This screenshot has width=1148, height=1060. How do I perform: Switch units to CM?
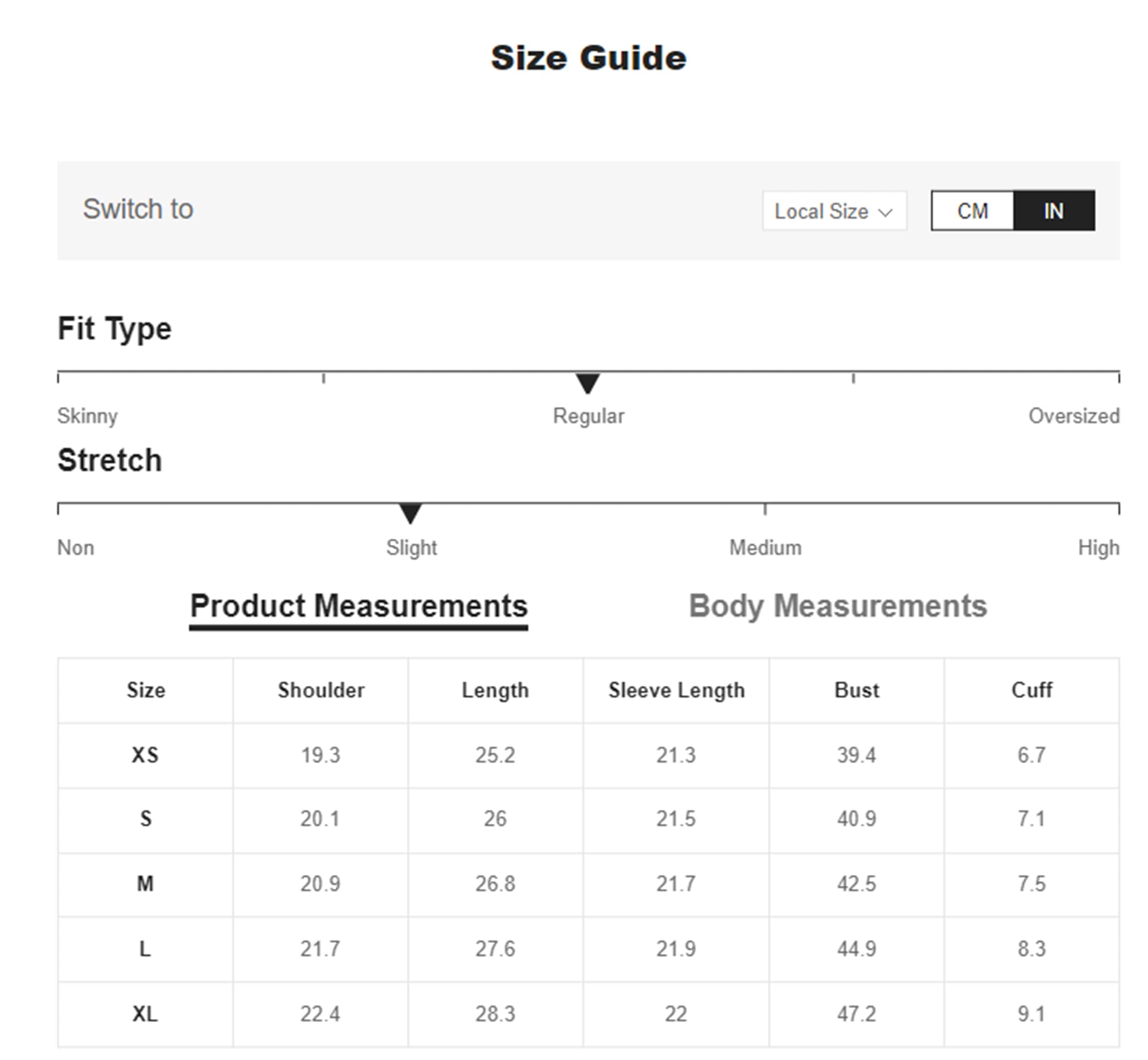point(972,211)
